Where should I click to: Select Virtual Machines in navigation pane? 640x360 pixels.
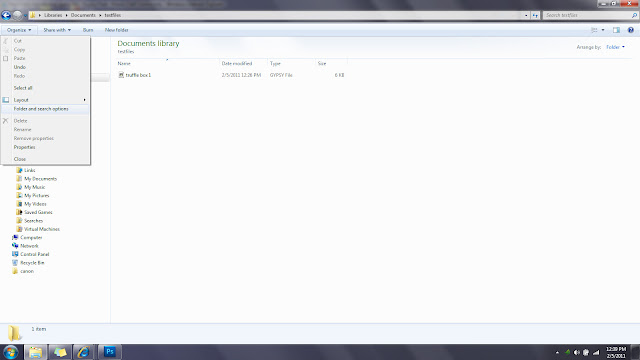pyautogui.click(x=42, y=229)
